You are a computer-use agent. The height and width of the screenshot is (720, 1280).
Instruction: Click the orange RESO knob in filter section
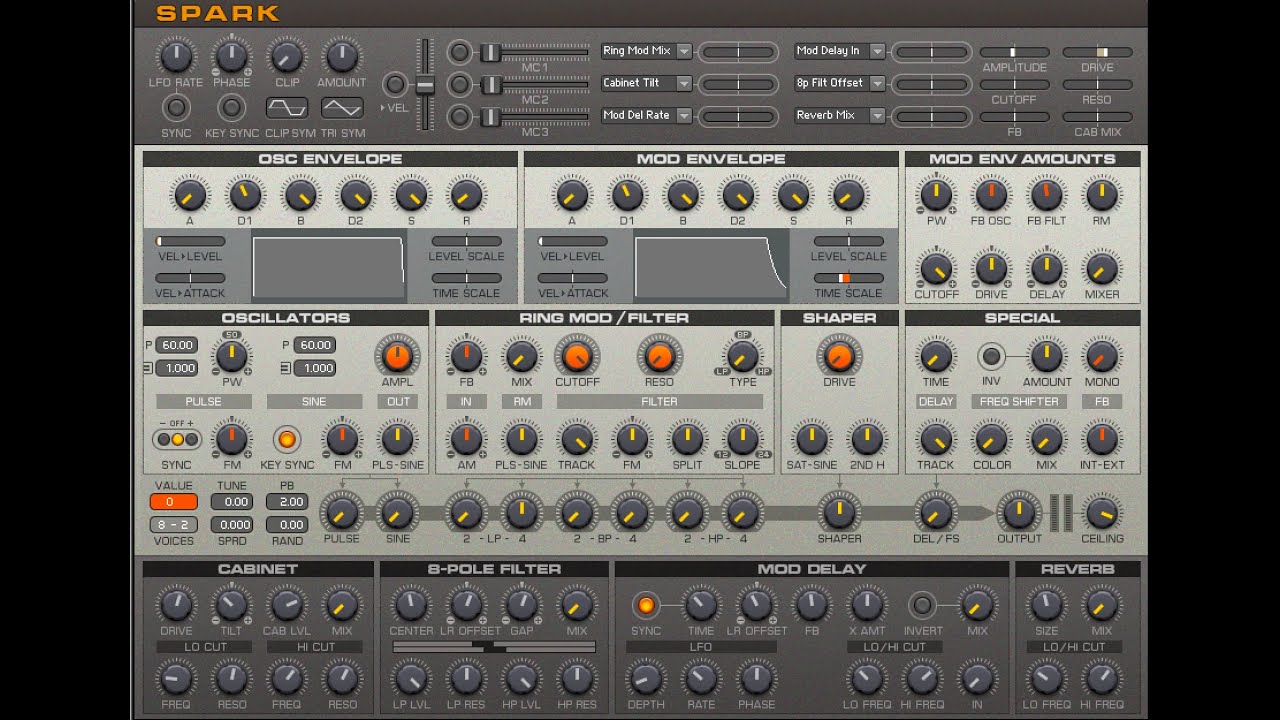point(659,355)
